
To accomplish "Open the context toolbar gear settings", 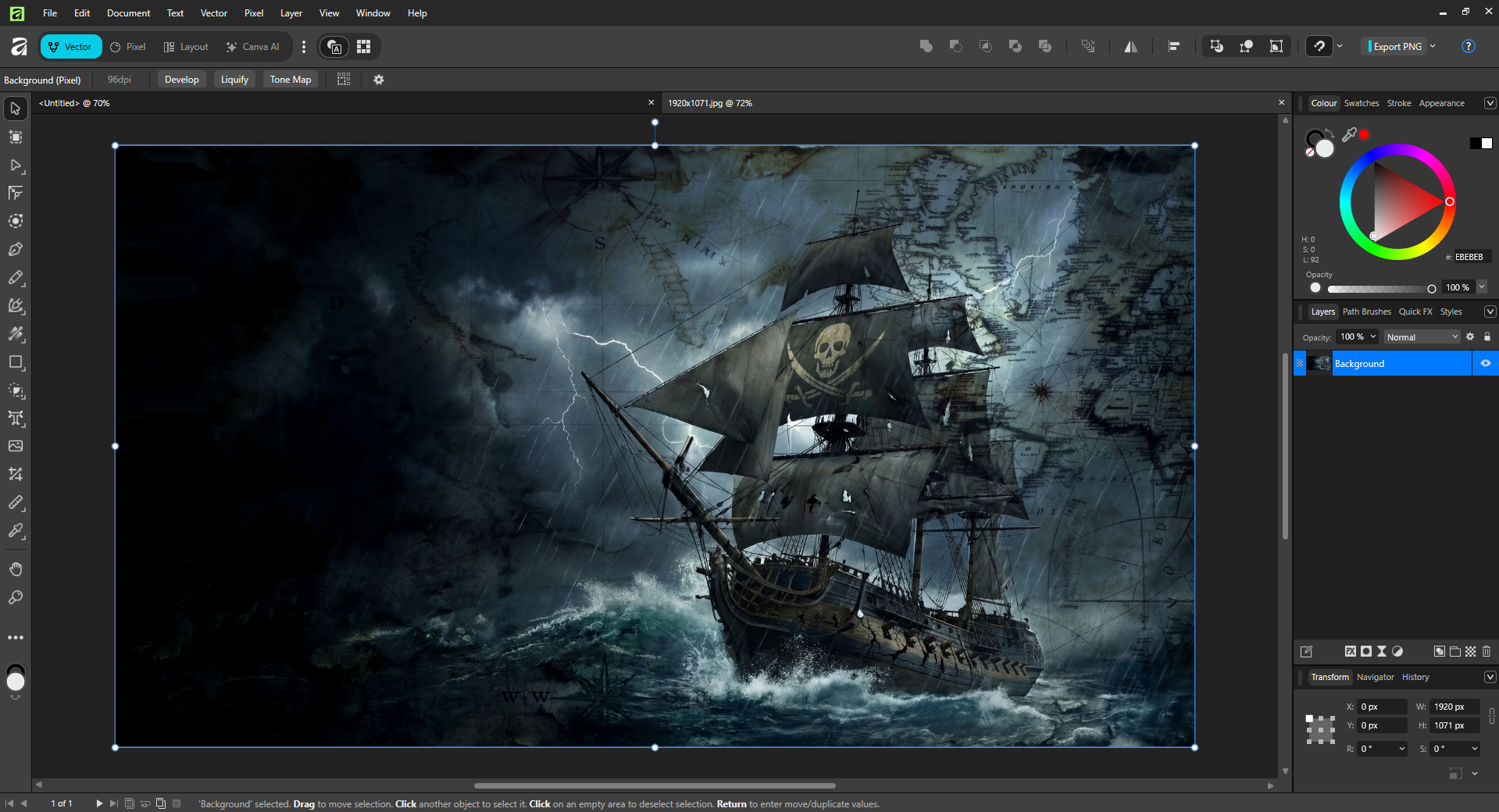I will pos(379,80).
